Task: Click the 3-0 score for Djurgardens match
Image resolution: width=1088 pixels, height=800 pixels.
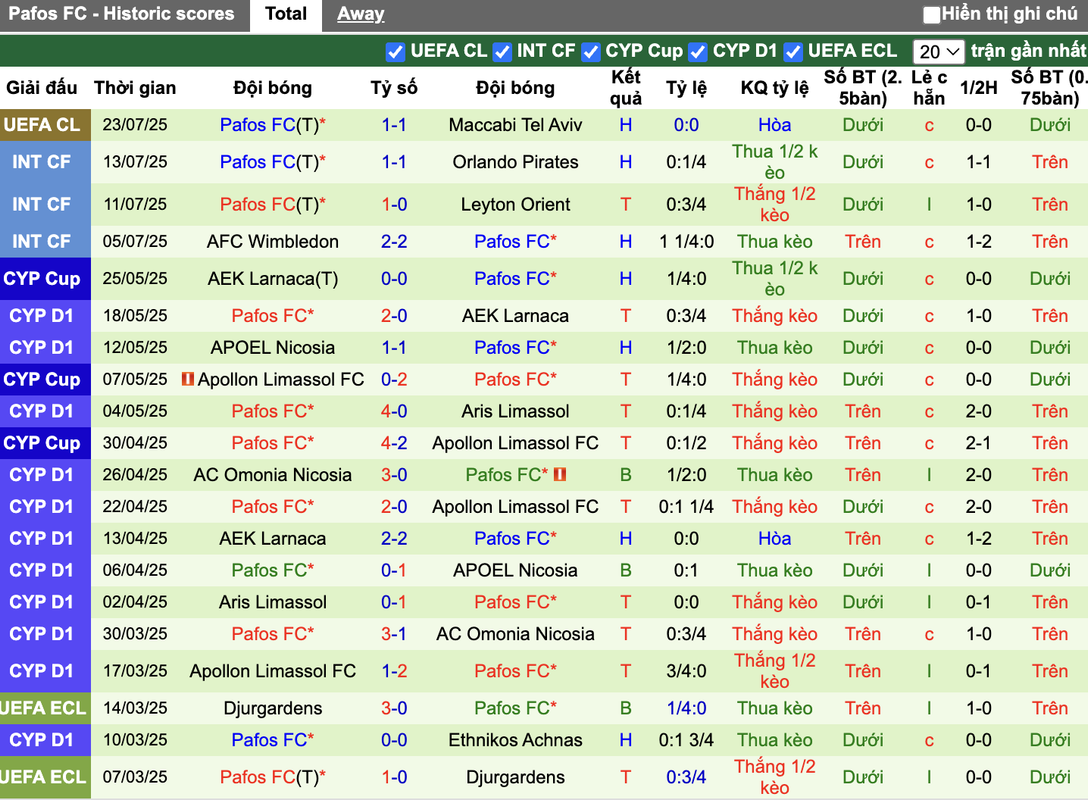Action: (393, 708)
